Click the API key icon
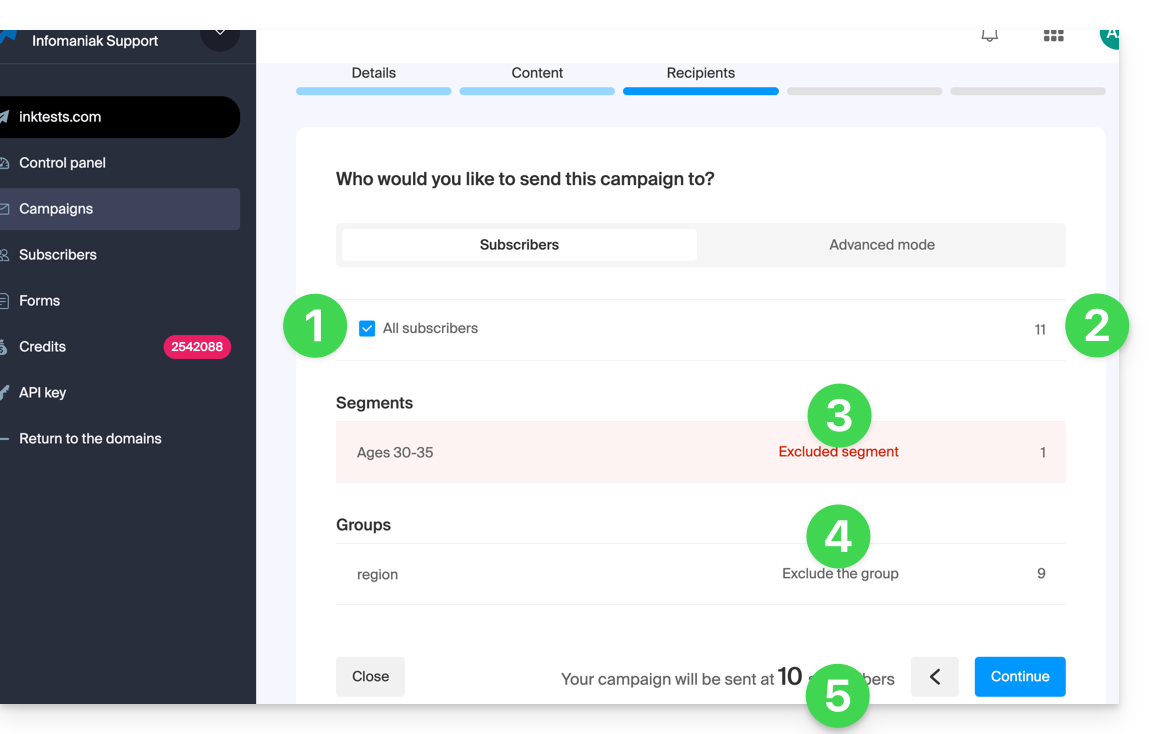This screenshot has height=734, width=1149. click(x=5, y=393)
